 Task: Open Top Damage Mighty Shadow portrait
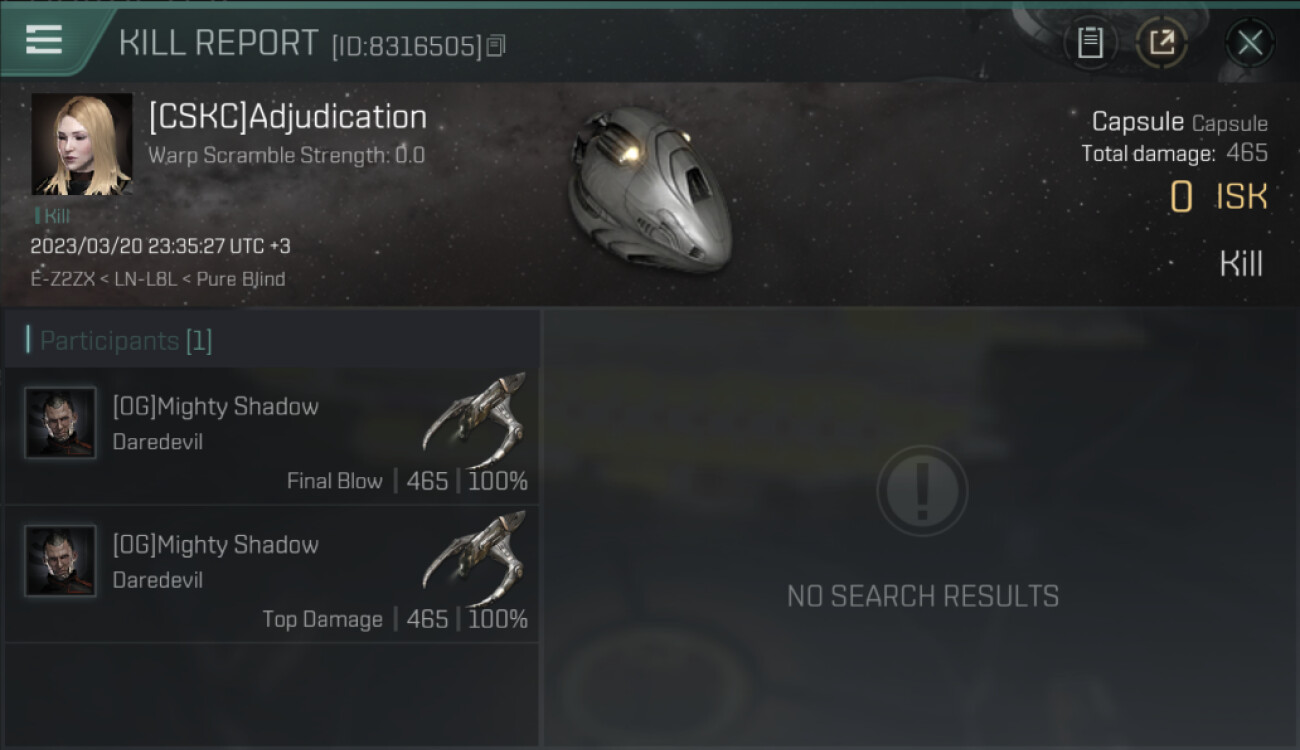tap(61, 561)
